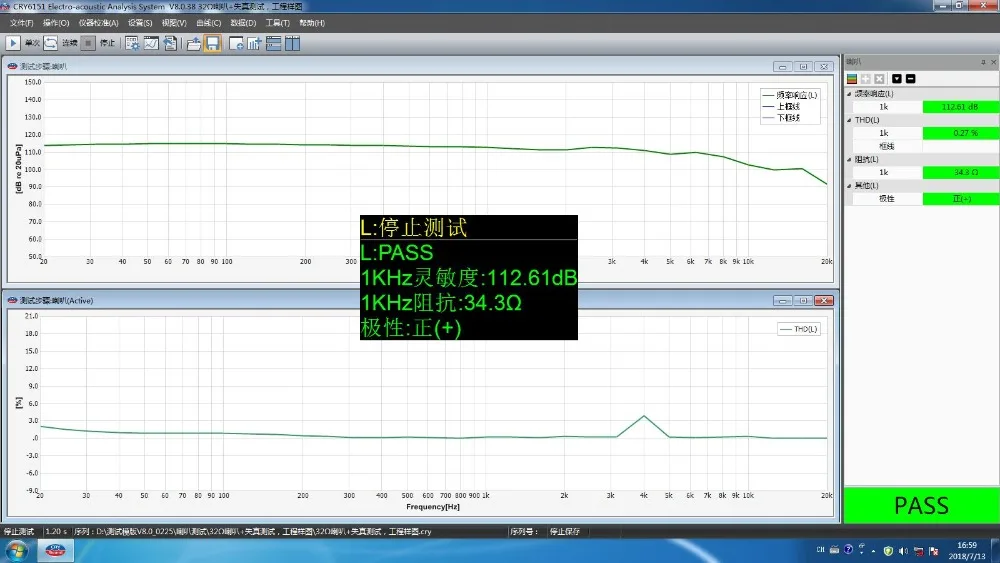Maximize the upper frequency response chart window
The height and width of the screenshot is (563, 1000).
804,66
